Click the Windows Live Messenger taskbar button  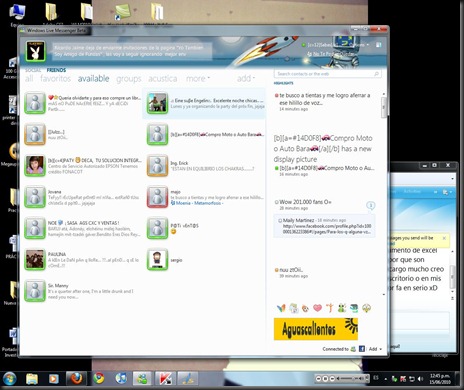click(143, 379)
